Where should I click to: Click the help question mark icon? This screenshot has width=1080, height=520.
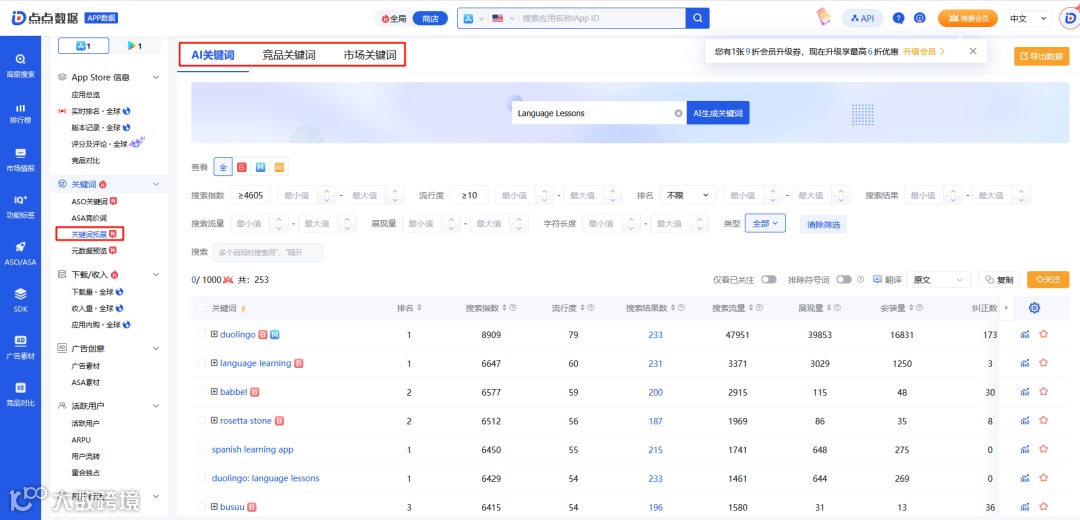click(x=898, y=19)
